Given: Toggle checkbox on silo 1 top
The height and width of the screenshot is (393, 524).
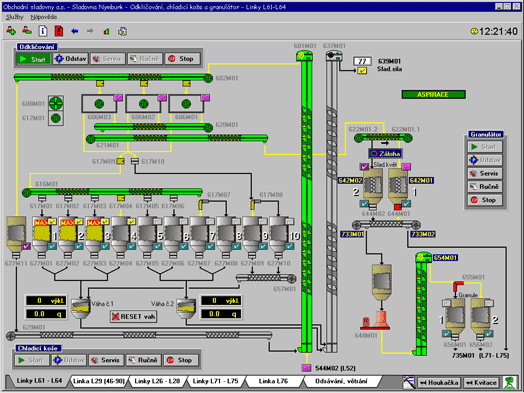Looking at the screenshot, I should point(52,221).
